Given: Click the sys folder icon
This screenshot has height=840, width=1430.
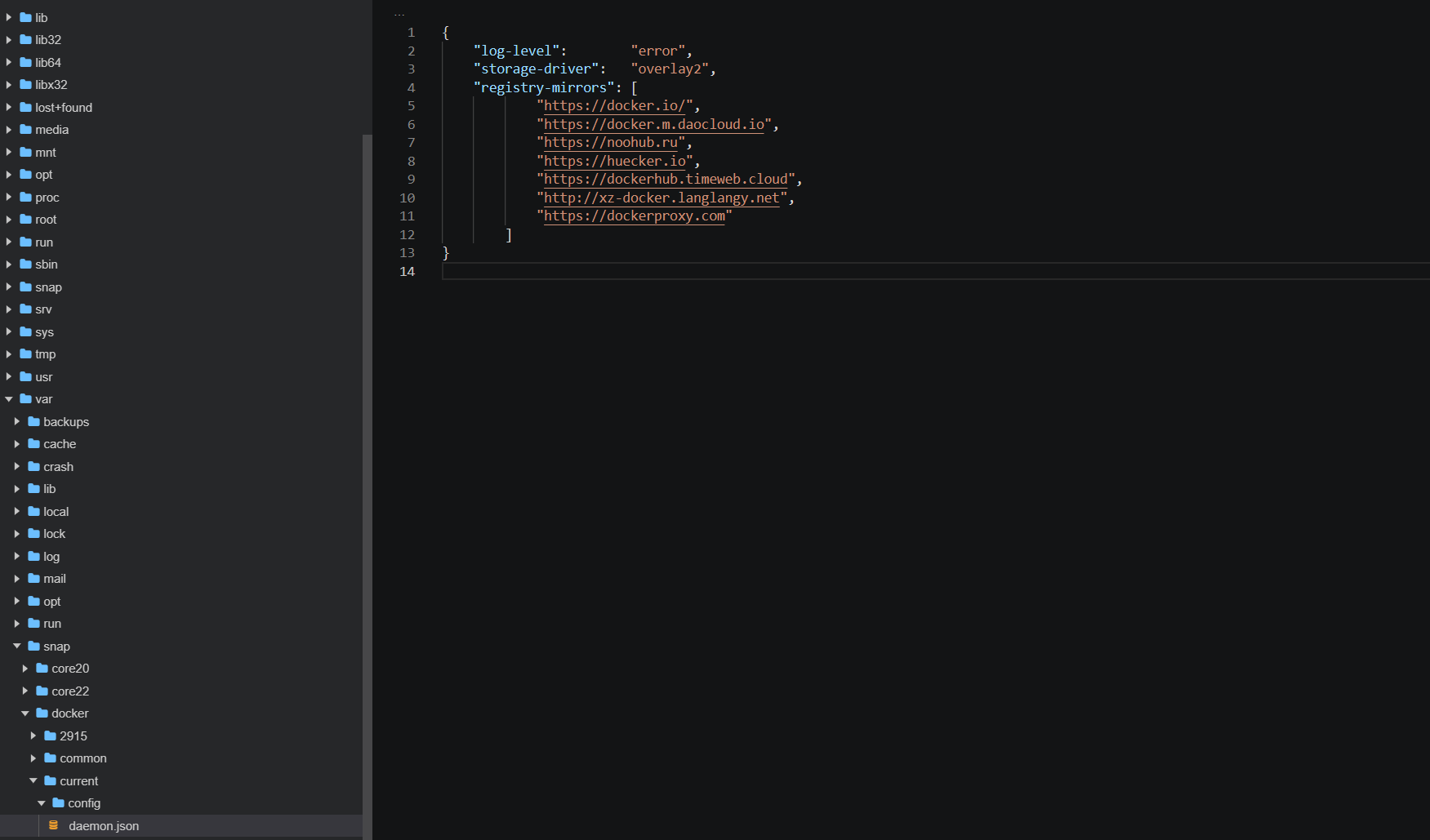Looking at the screenshot, I should (x=25, y=331).
